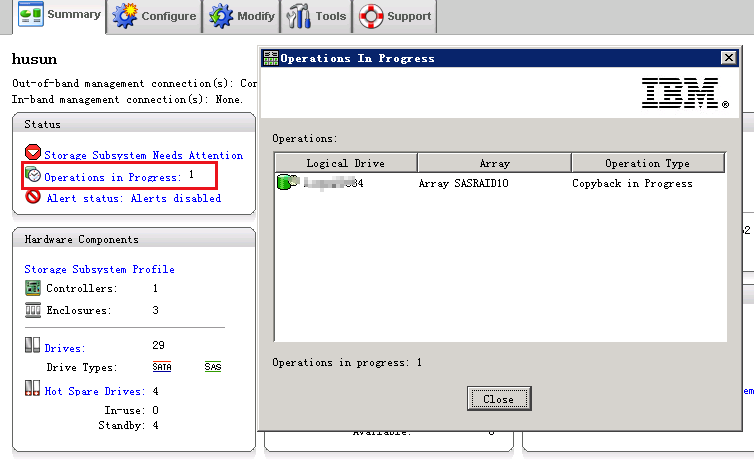Click the 'In-use:' label
Viewport: 754px width, 464px height.
tap(125, 410)
